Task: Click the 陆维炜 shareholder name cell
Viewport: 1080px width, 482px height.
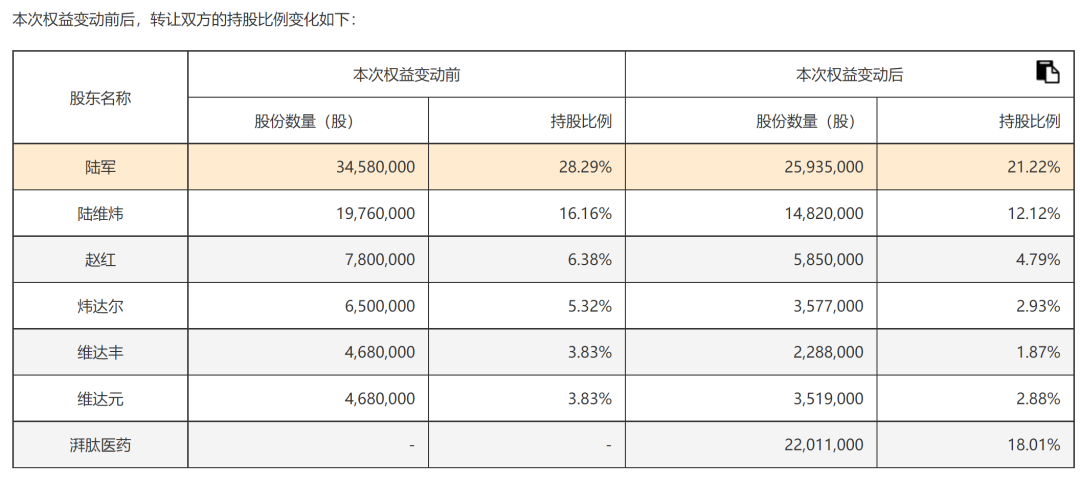Action: (x=101, y=213)
